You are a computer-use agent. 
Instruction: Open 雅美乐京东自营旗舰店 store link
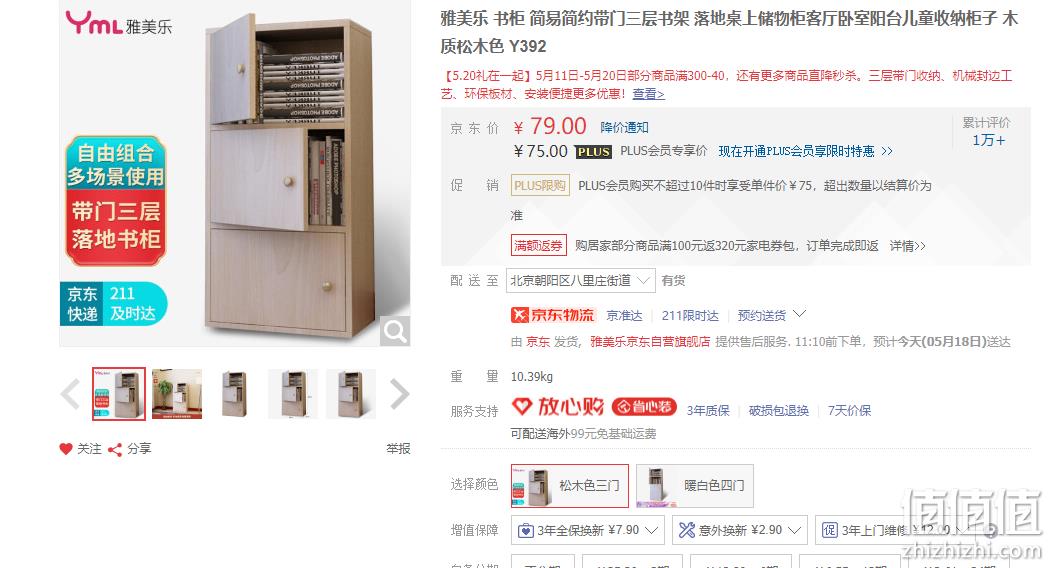tap(650, 342)
